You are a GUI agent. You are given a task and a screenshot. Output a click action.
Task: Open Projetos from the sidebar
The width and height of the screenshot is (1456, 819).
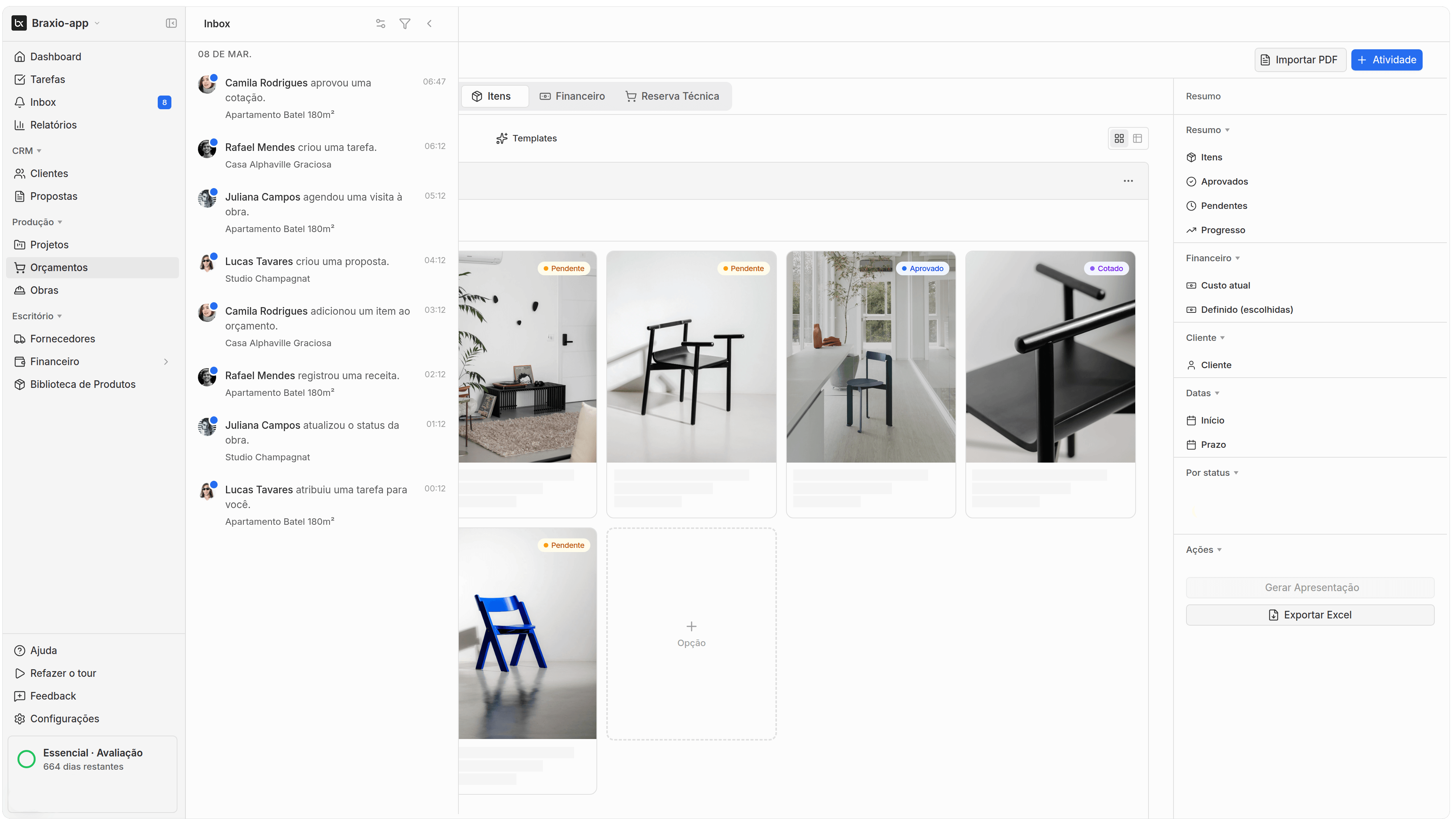93,245
